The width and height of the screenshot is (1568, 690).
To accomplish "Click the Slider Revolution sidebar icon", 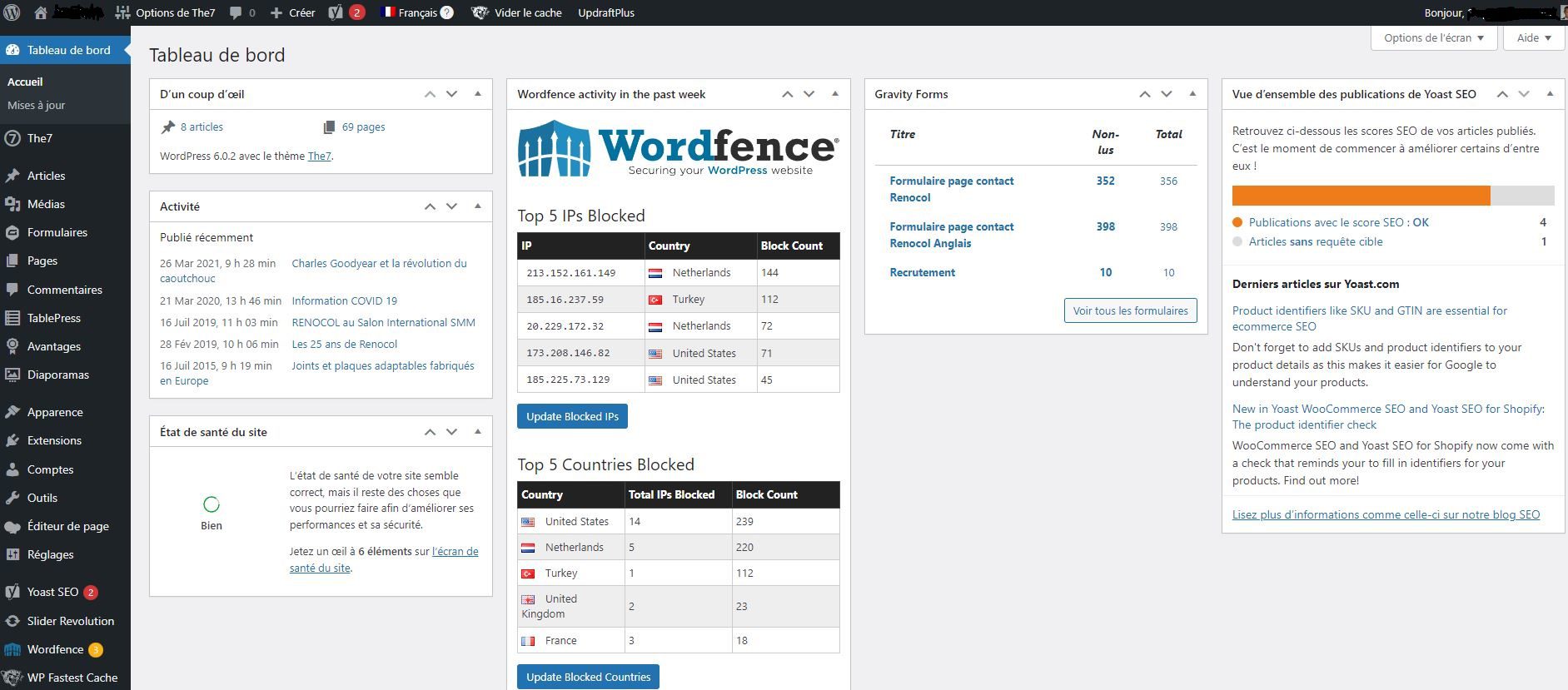I will click(12, 621).
